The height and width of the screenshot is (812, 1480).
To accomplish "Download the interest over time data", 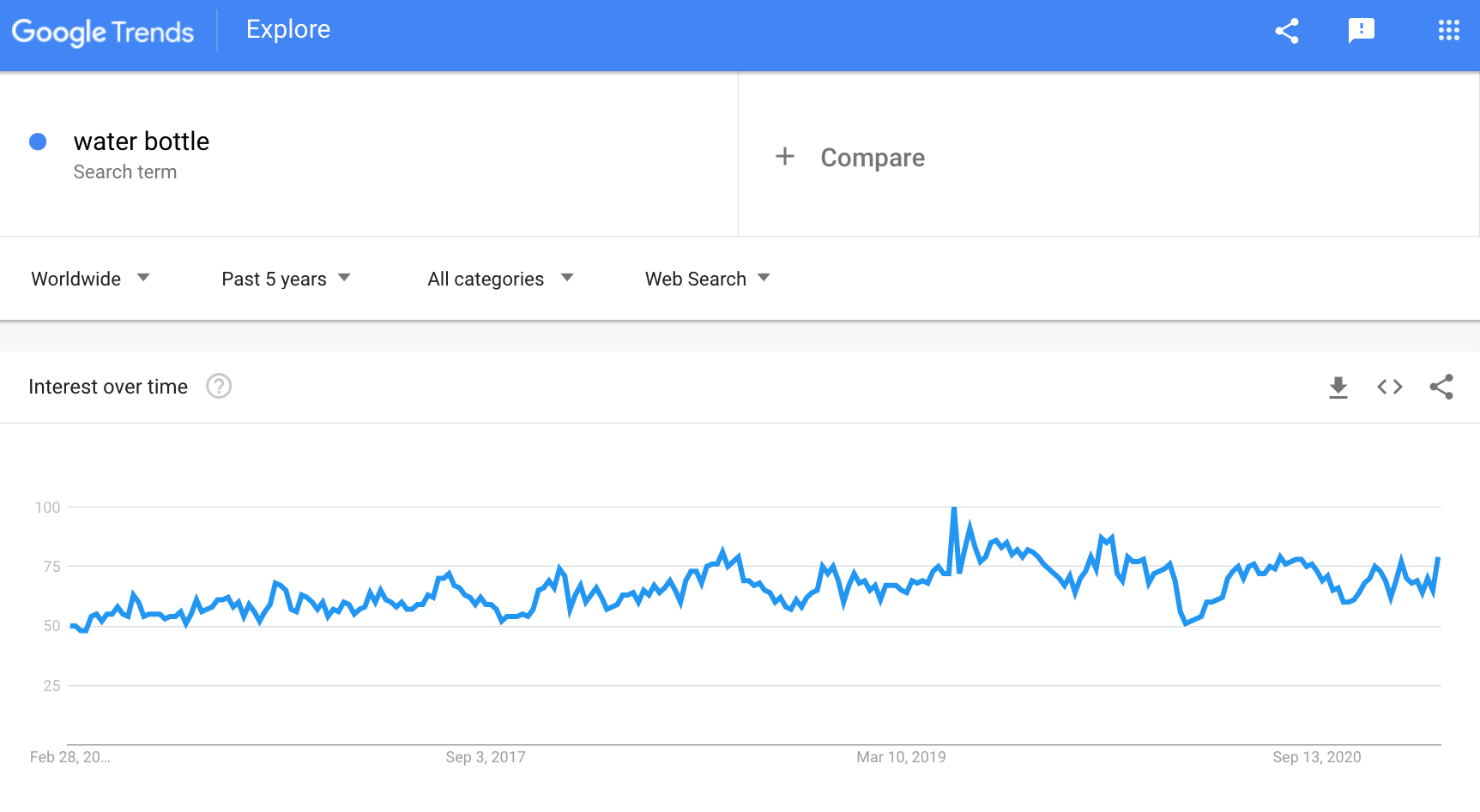I will [1338, 388].
